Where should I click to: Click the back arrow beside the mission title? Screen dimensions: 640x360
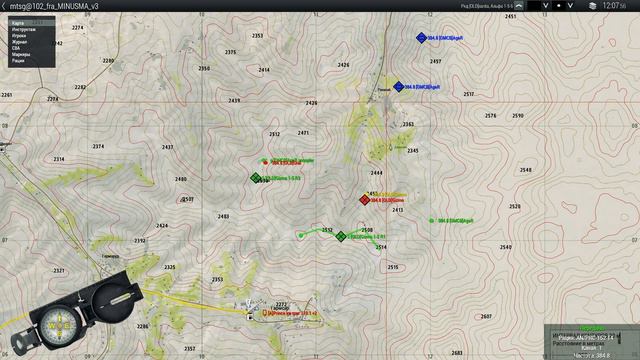pos(4,6)
